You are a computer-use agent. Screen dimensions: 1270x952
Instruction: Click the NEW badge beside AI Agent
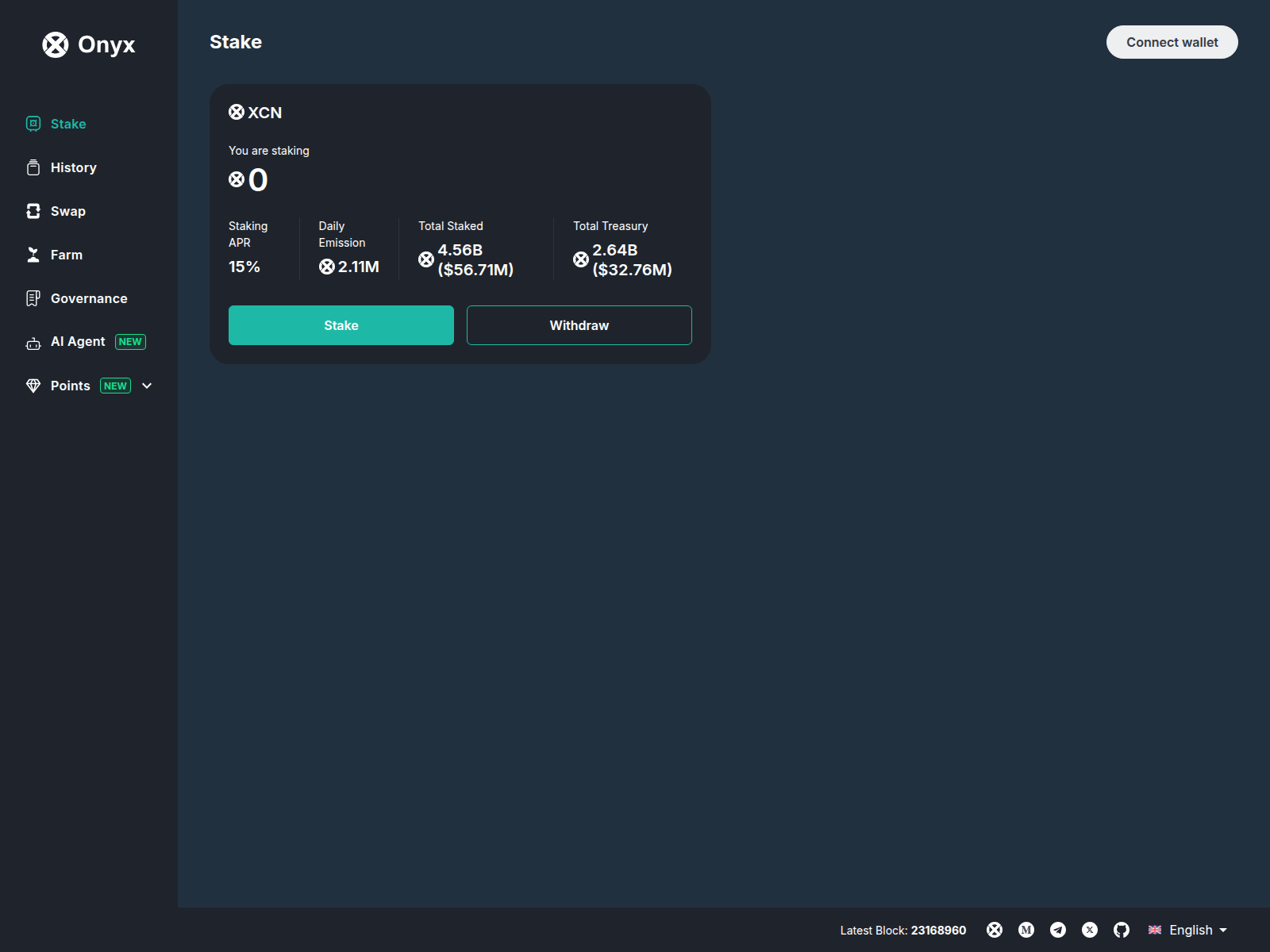pos(130,342)
